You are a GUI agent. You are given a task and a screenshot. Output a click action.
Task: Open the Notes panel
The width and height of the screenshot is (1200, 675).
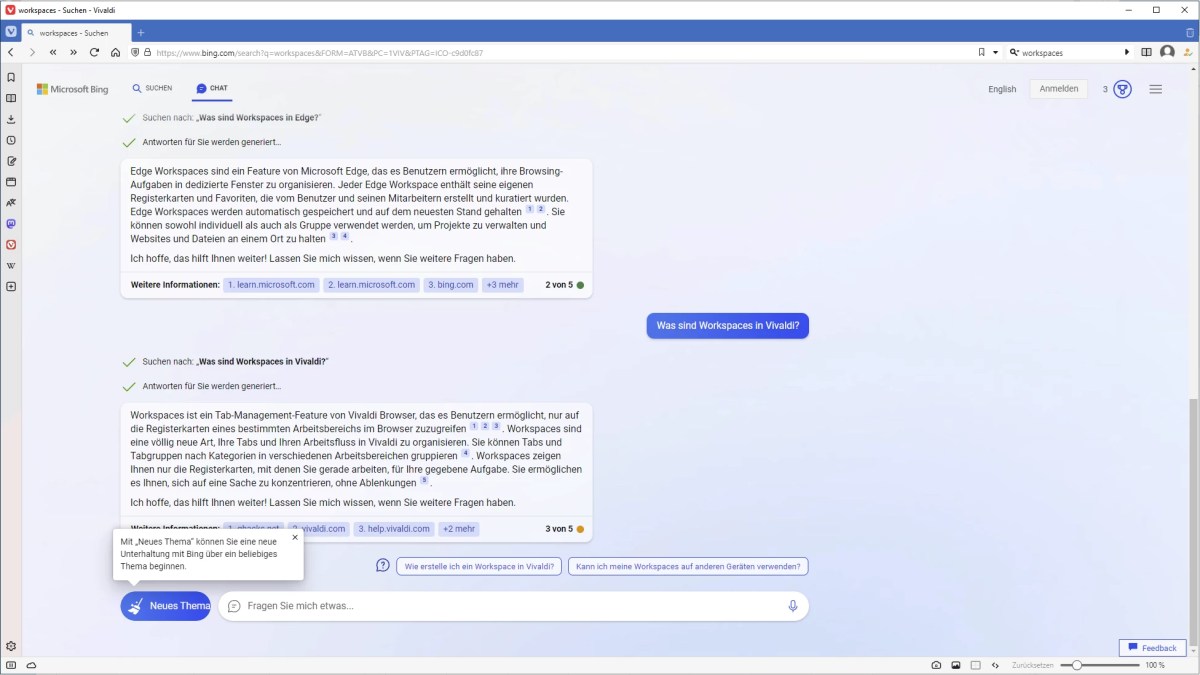(x=11, y=161)
